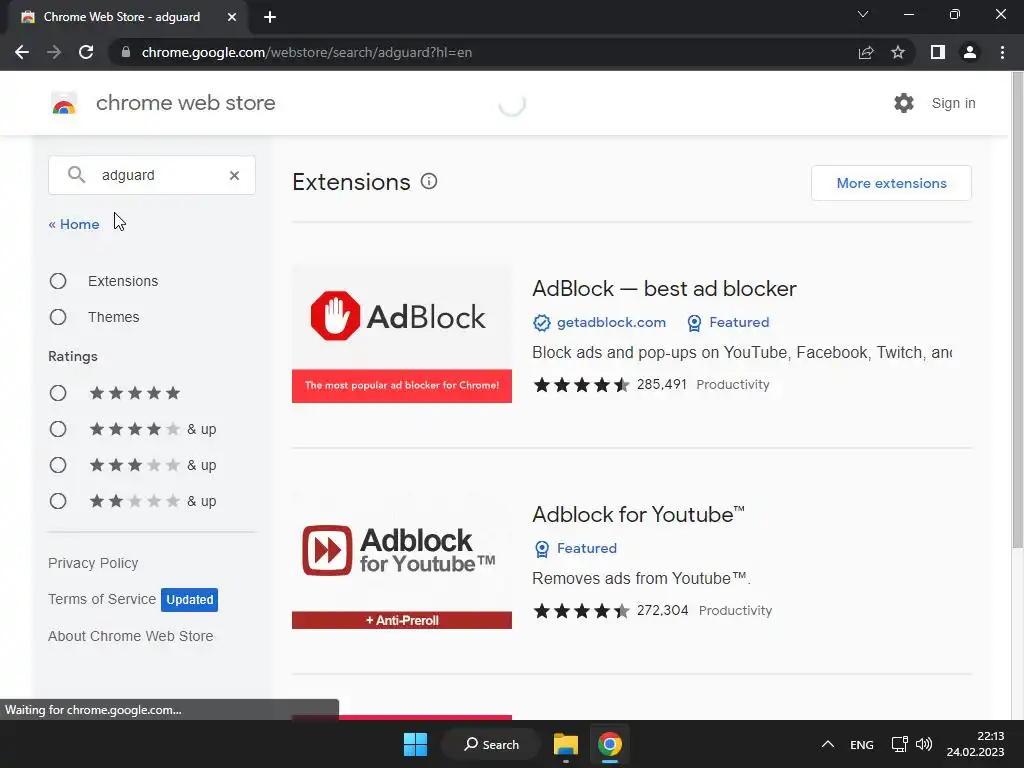The width and height of the screenshot is (1024, 768).
Task: View site information via lock icon
Action: [126, 52]
